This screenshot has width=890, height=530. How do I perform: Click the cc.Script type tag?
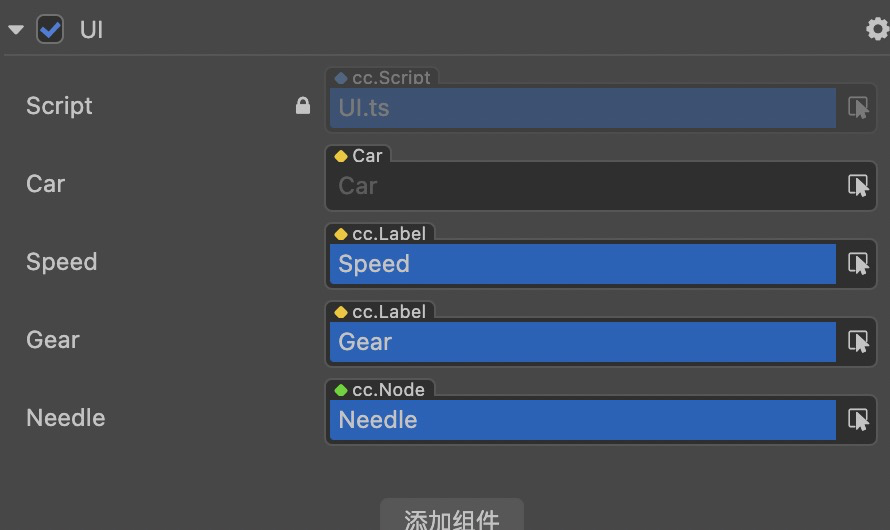(x=383, y=78)
